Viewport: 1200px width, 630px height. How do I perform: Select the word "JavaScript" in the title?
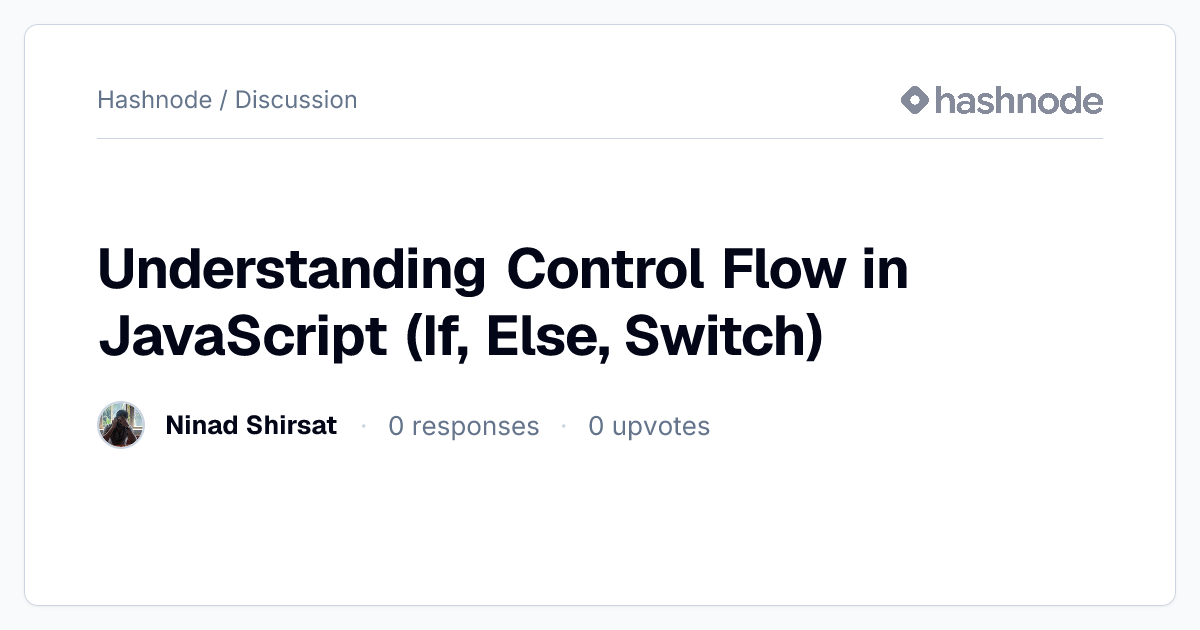pos(243,336)
